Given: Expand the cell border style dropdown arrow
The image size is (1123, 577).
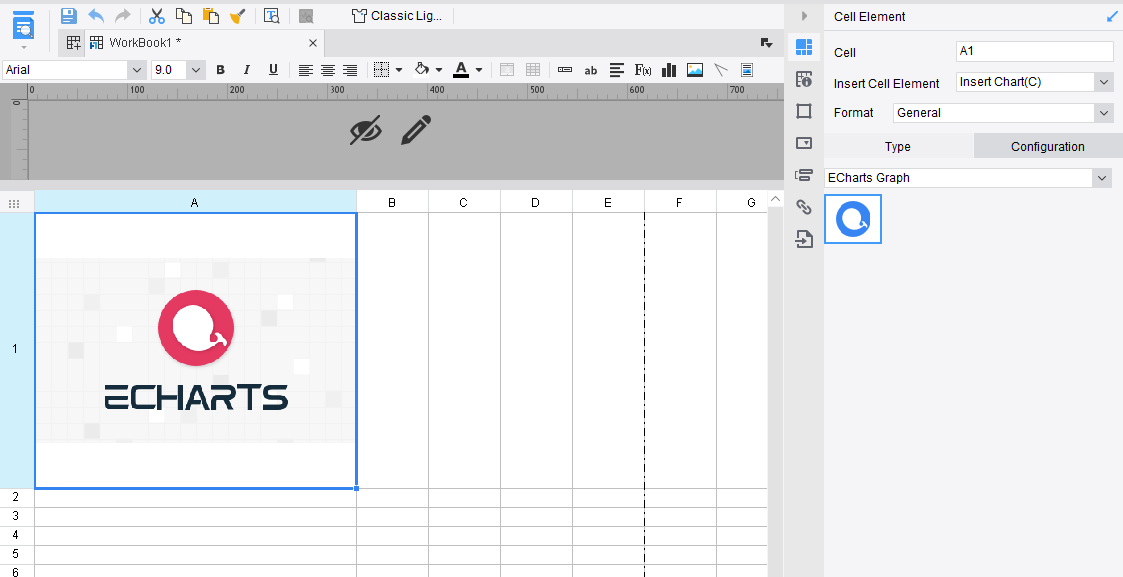Looking at the screenshot, I should click(x=399, y=69).
